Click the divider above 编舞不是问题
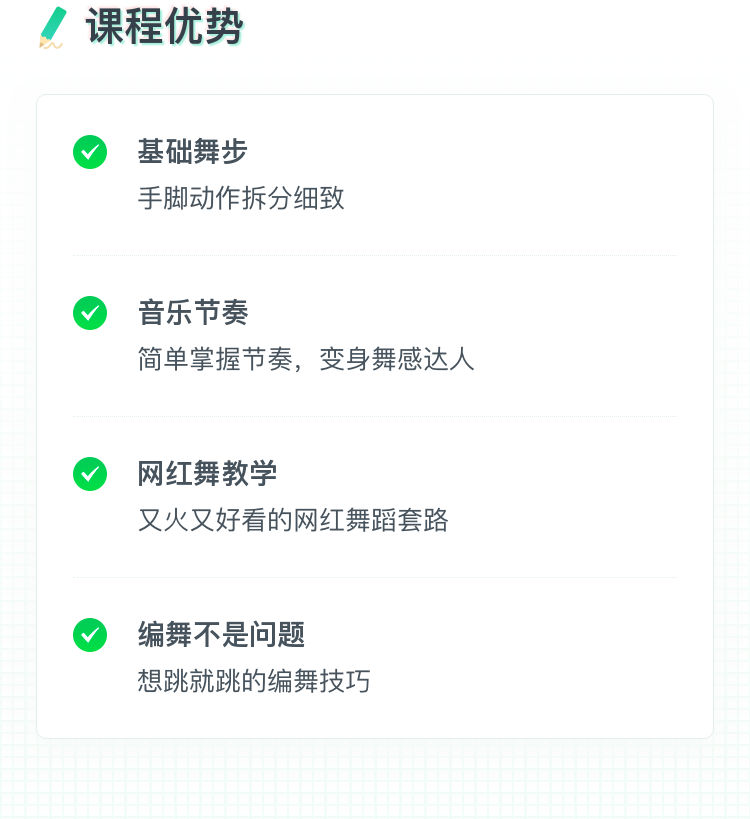This screenshot has width=750, height=819. (374, 578)
